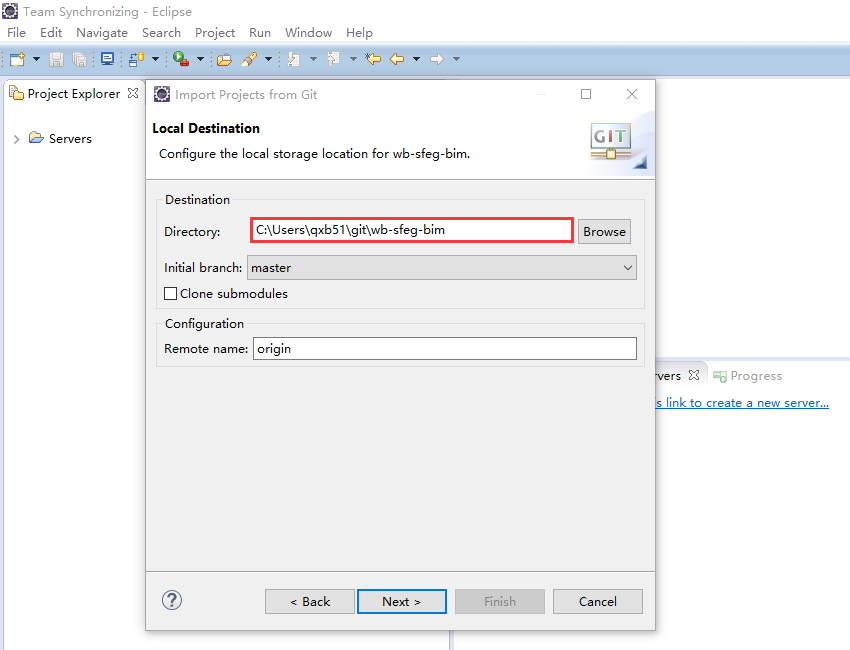The image size is (850, 650).
Task: Click the New wizard toolbar icon
Action: 17,59
